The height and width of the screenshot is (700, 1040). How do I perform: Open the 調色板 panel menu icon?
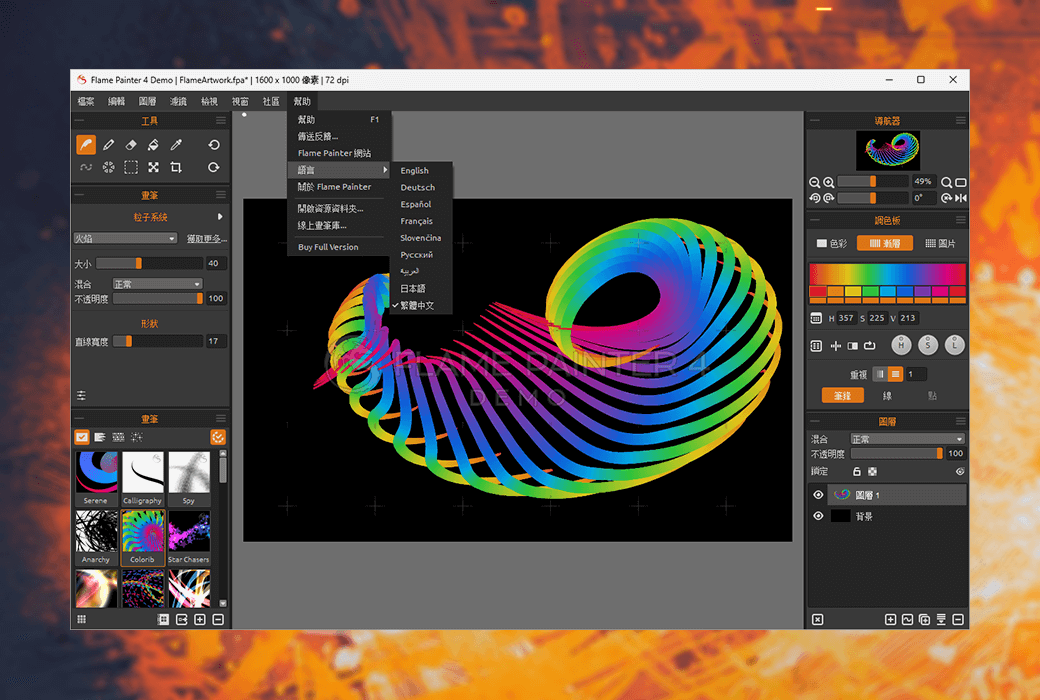(x=960, y=220)
